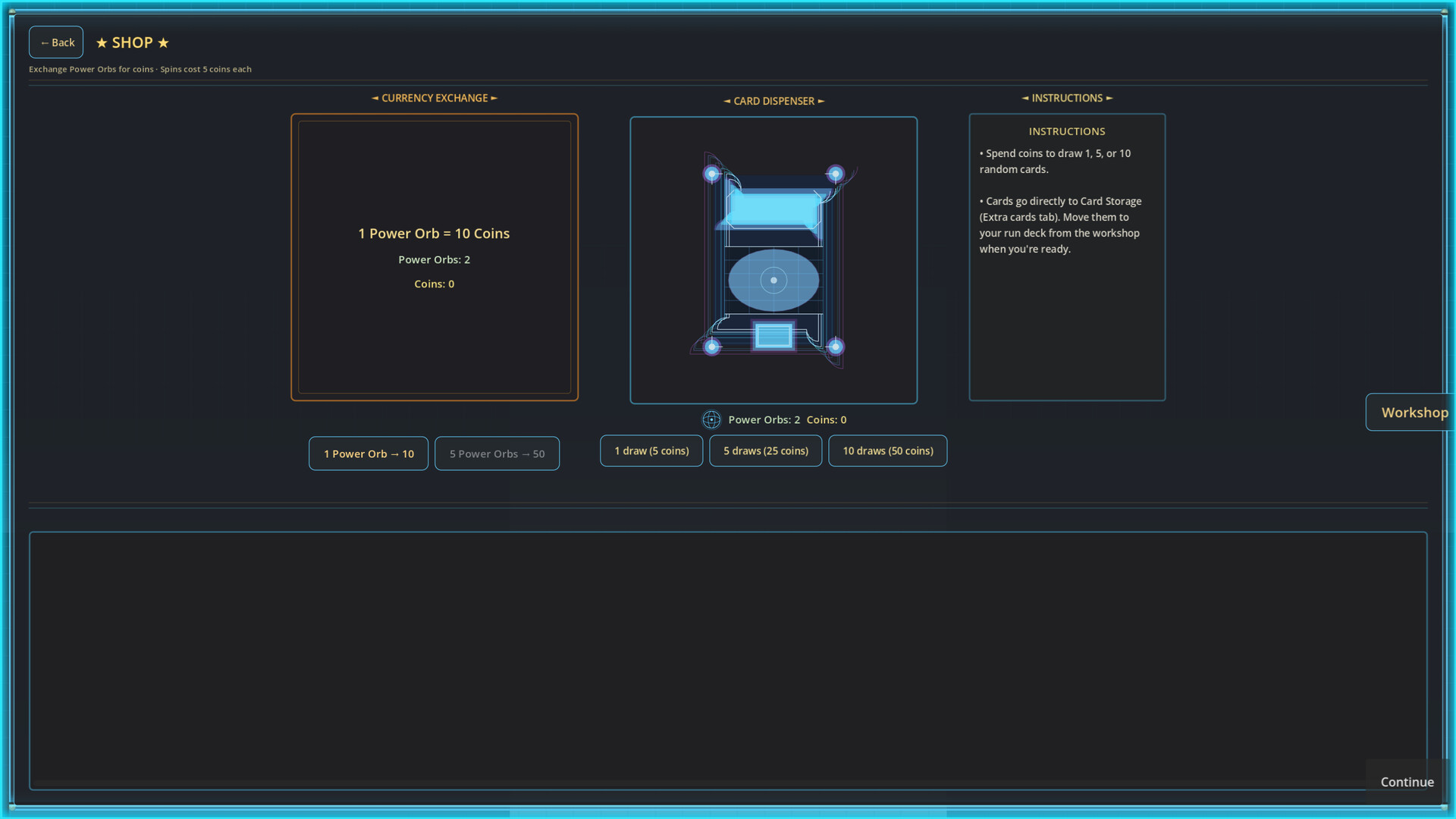This screenshot has height=819, width=1456.
Task: Select the 10 draws (50 coins) option
Action: (887, 450)
